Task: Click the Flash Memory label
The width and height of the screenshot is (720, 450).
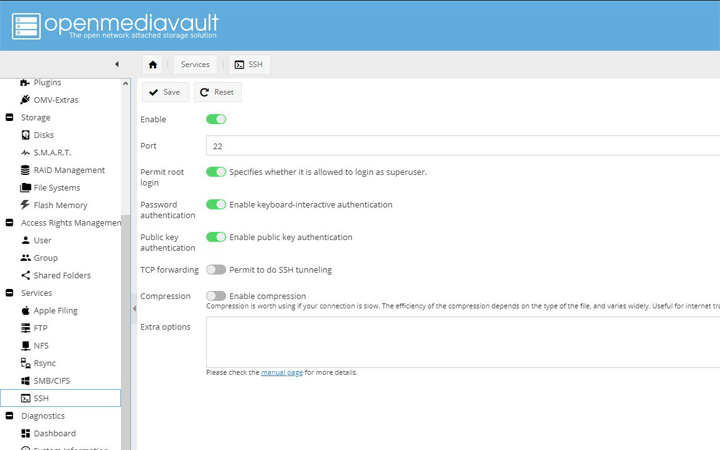Action: tap(61, 205)
